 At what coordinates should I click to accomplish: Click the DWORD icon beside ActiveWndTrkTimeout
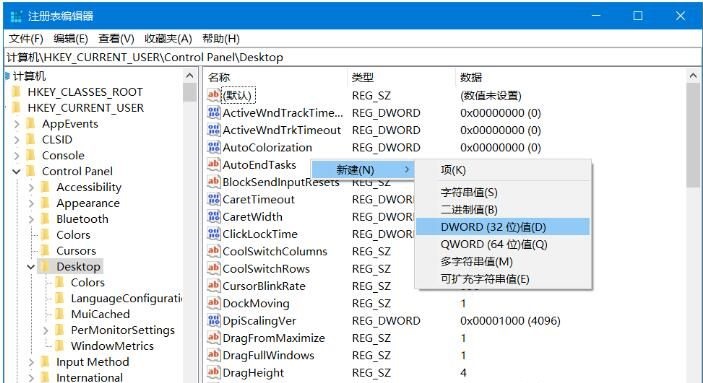coord(213,130)
